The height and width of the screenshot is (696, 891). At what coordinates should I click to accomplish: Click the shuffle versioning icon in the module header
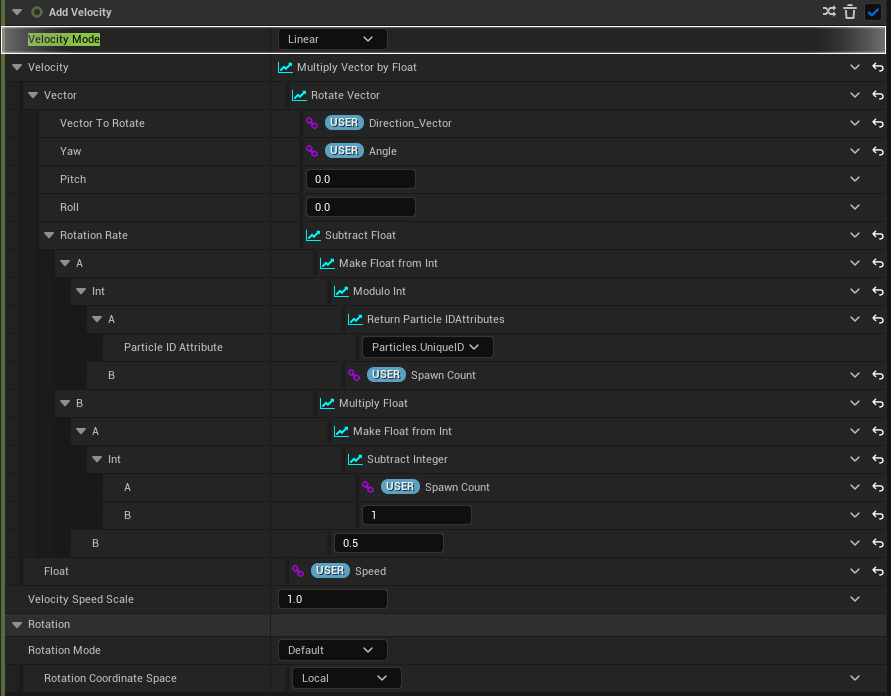831,11
